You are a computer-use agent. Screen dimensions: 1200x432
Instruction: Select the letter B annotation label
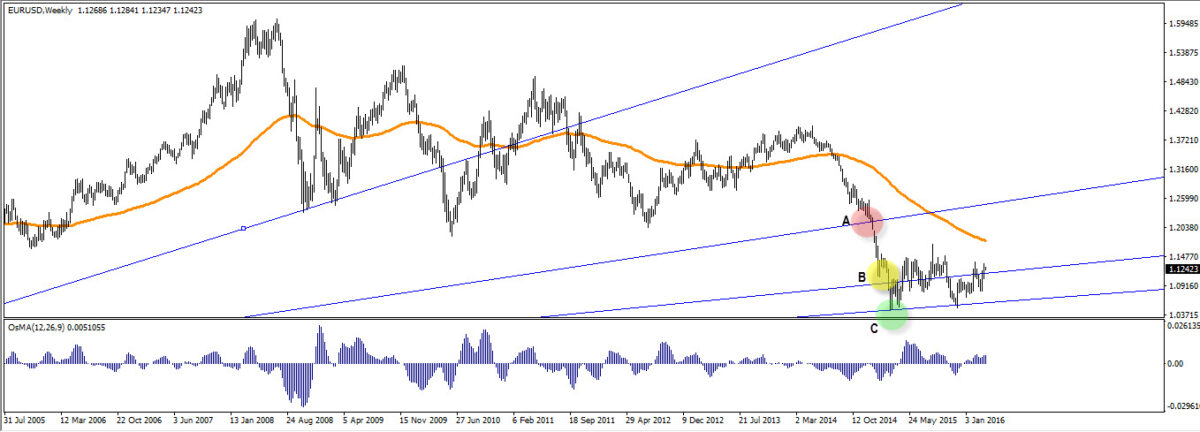click(x=861, y=277)
